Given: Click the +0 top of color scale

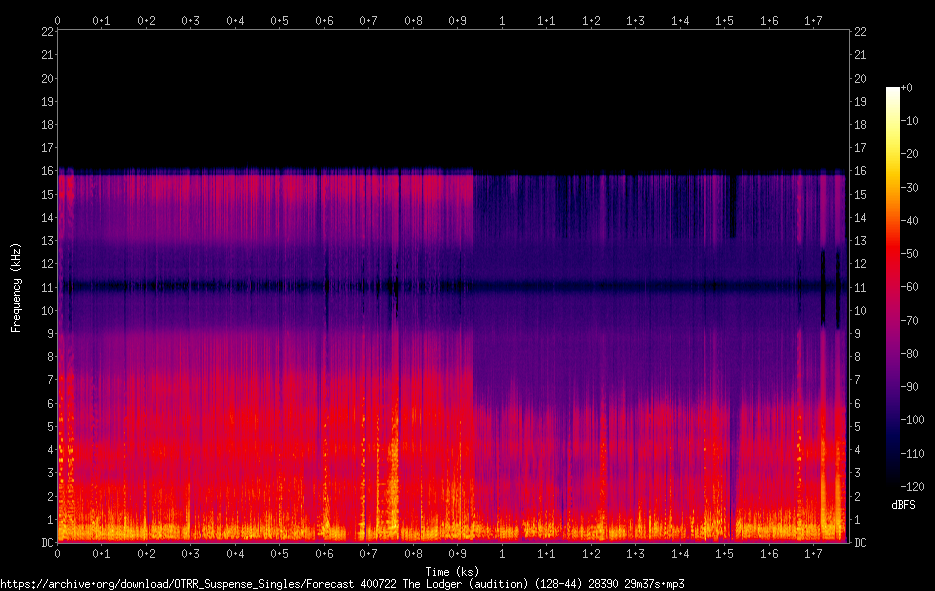Looking at the screenshot, I should (x=907, y=88).
